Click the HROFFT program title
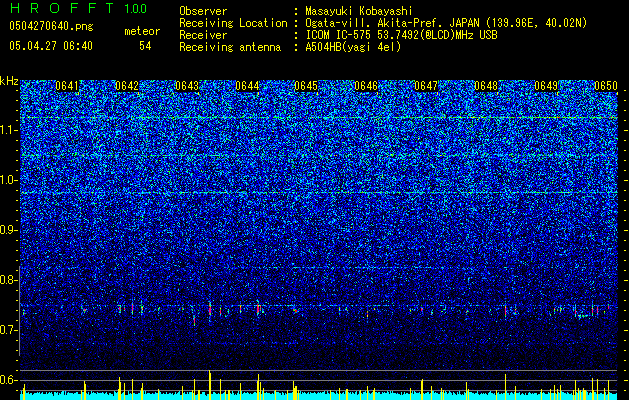Viewport: 629px width, 400px height. click(x=62, y=8)
